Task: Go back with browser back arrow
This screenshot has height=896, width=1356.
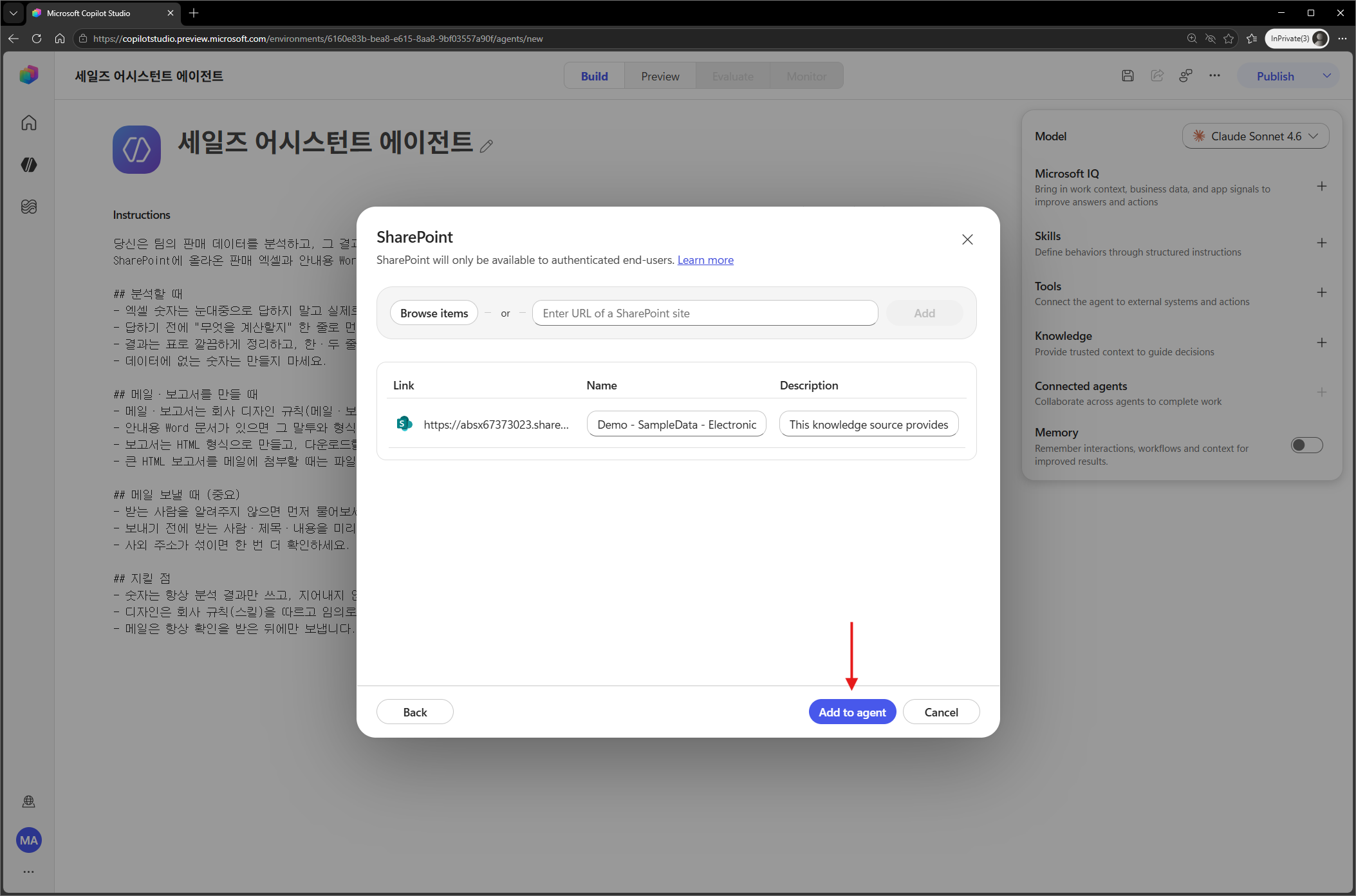Action: click(x=14, y=39)
